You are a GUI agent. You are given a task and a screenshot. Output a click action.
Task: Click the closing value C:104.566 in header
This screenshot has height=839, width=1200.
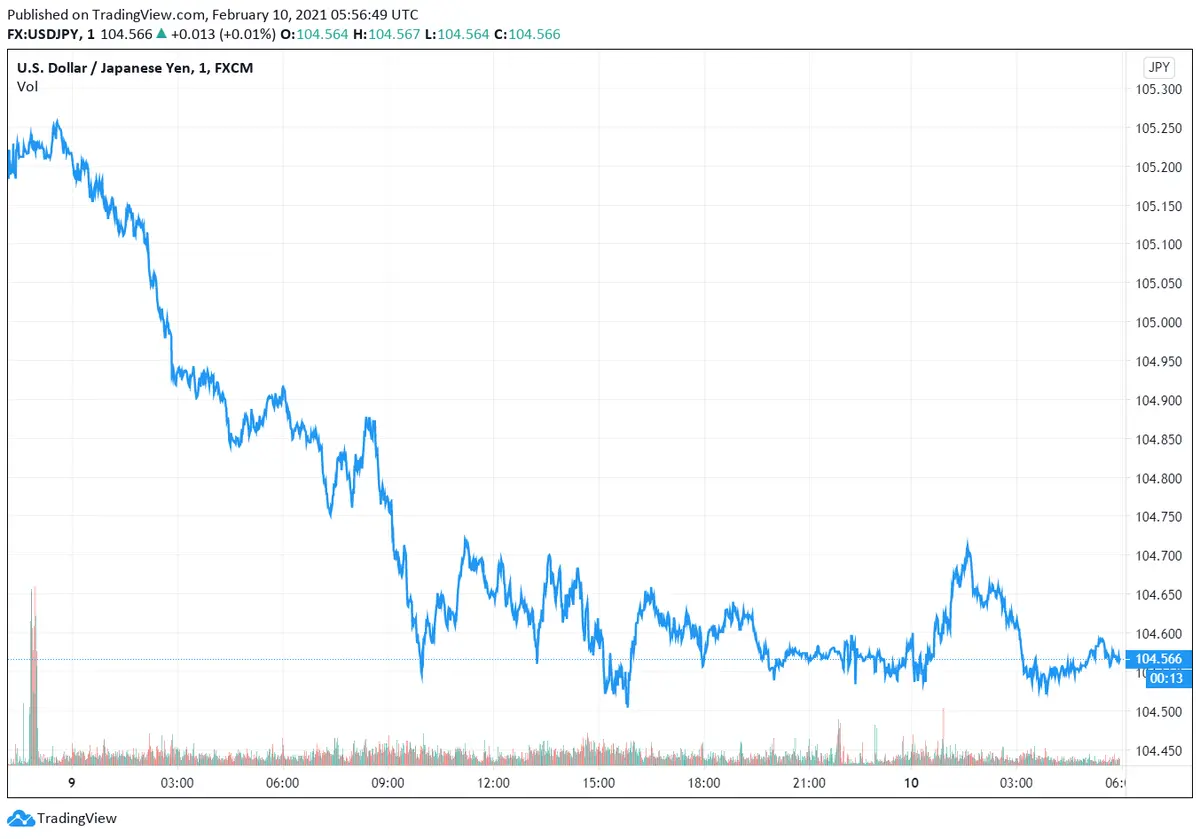coord(529,34)
